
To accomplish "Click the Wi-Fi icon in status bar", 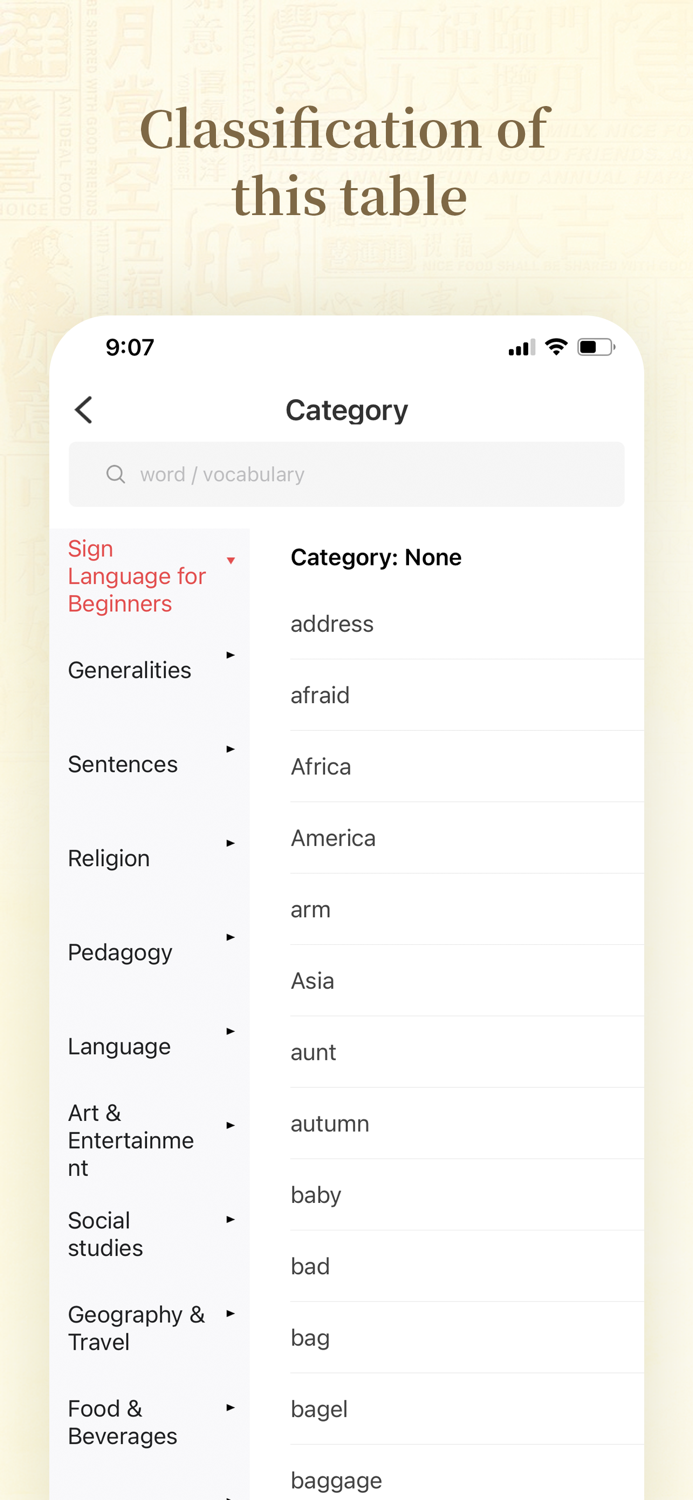I will click(x=556, y=346).
